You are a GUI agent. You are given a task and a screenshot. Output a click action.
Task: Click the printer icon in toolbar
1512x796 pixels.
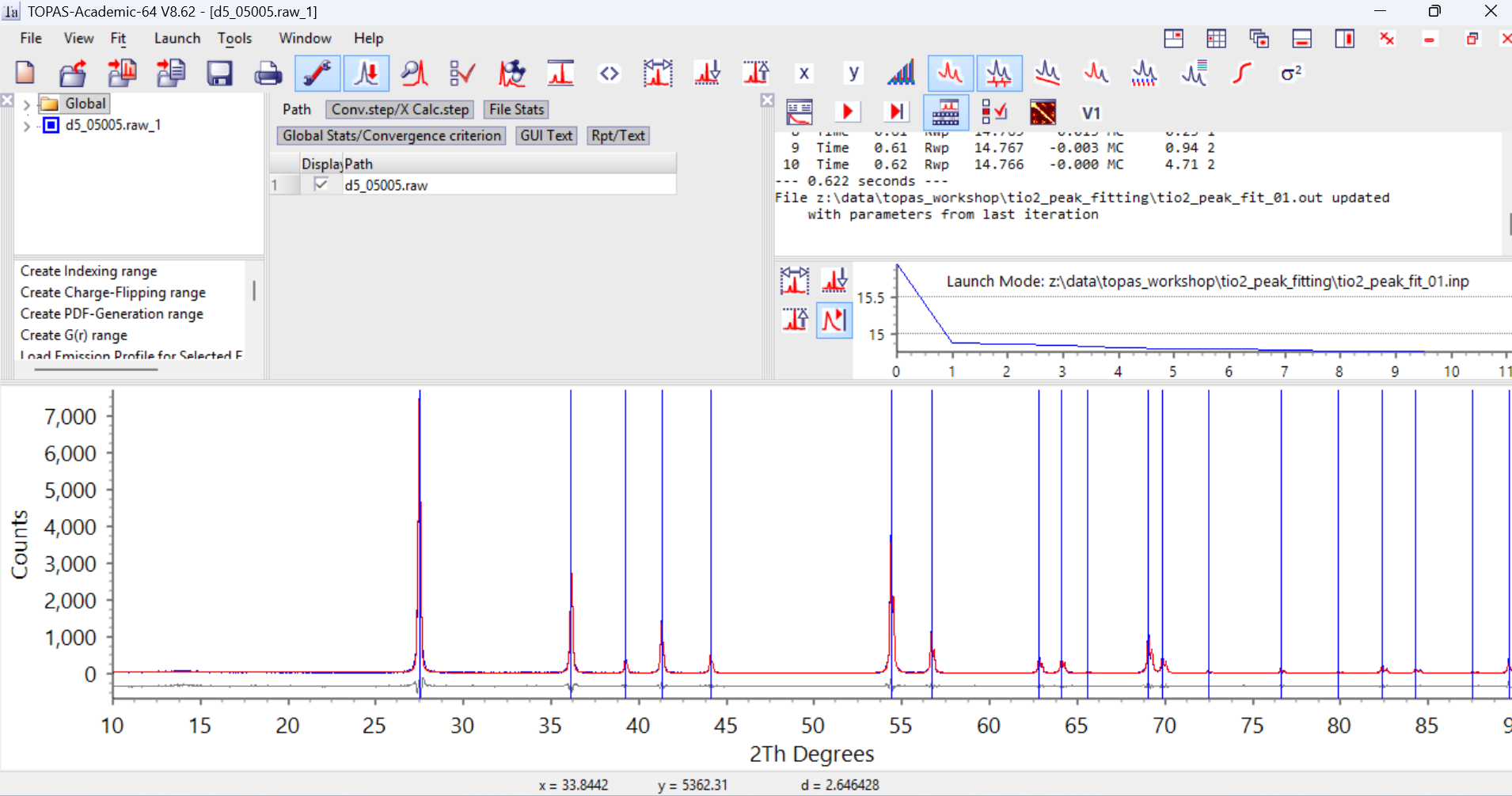pos(268,74)
